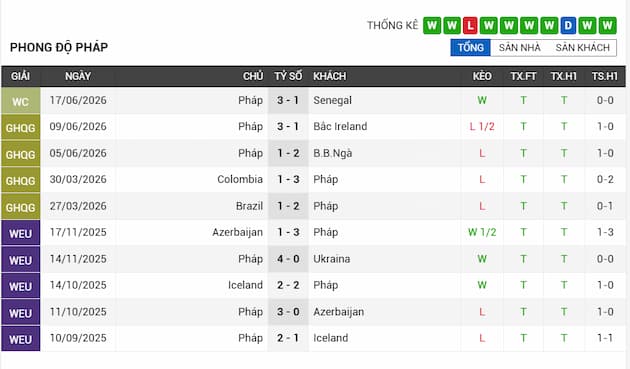Open the Senegal team link
The width and height of the screenshot is (630, 369).
coord(332,100)
